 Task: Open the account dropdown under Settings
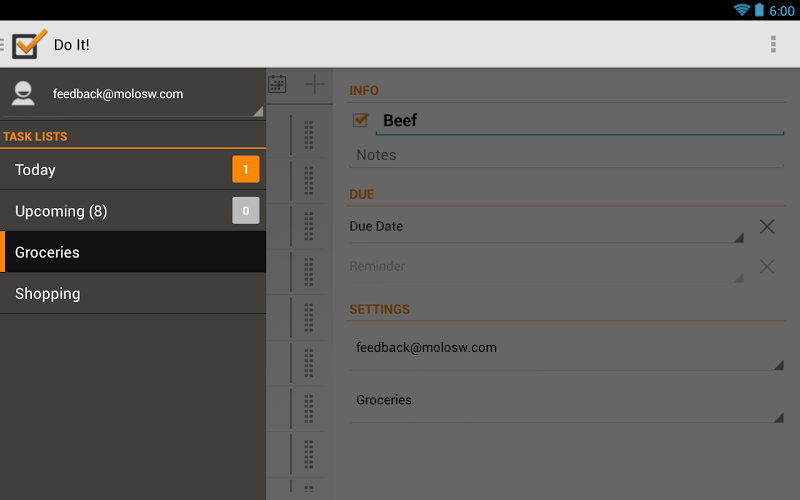coord(566,348)
